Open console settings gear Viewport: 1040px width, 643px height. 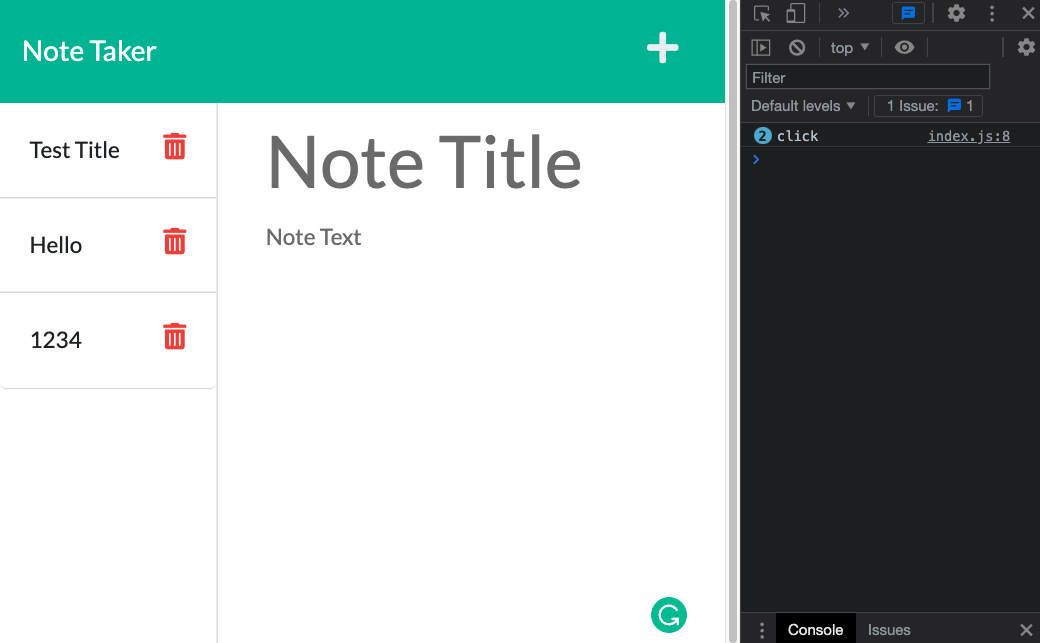click(x=1025, y=47)
